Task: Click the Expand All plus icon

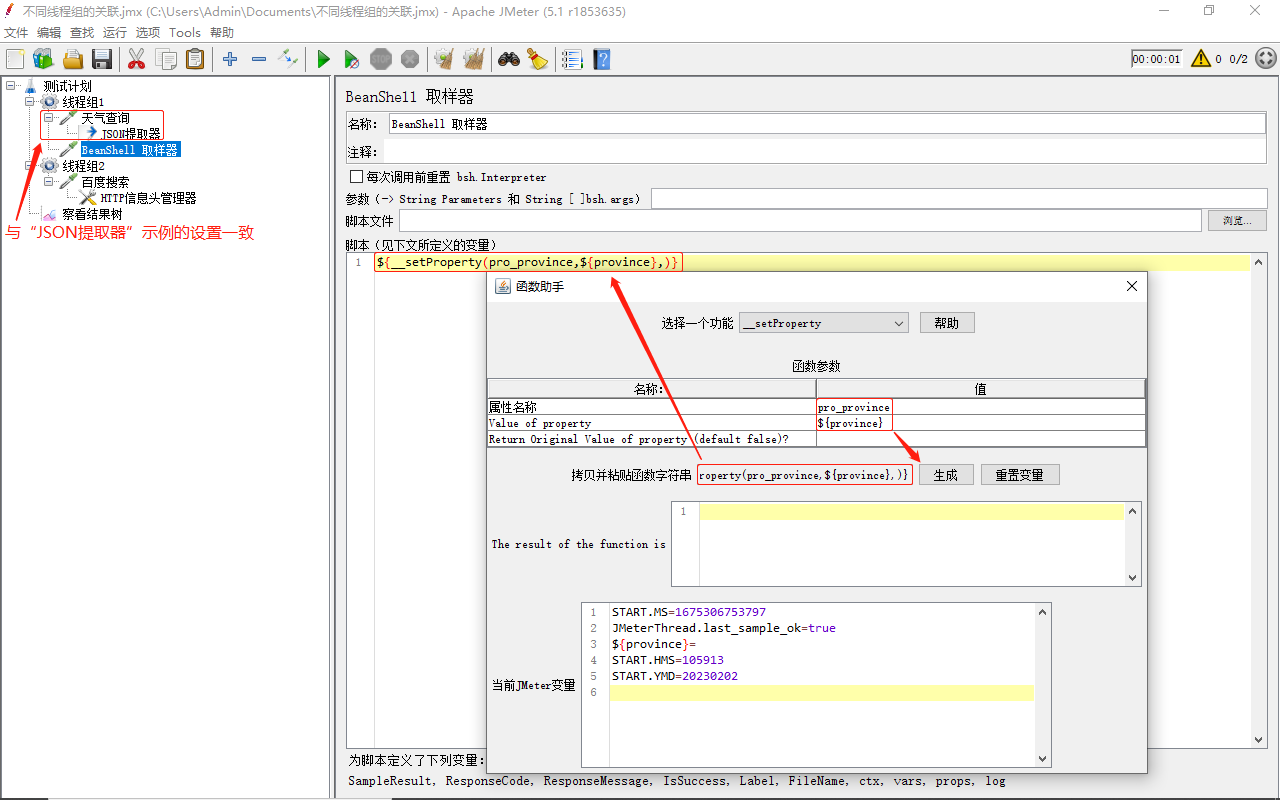Action: (230, 59)
